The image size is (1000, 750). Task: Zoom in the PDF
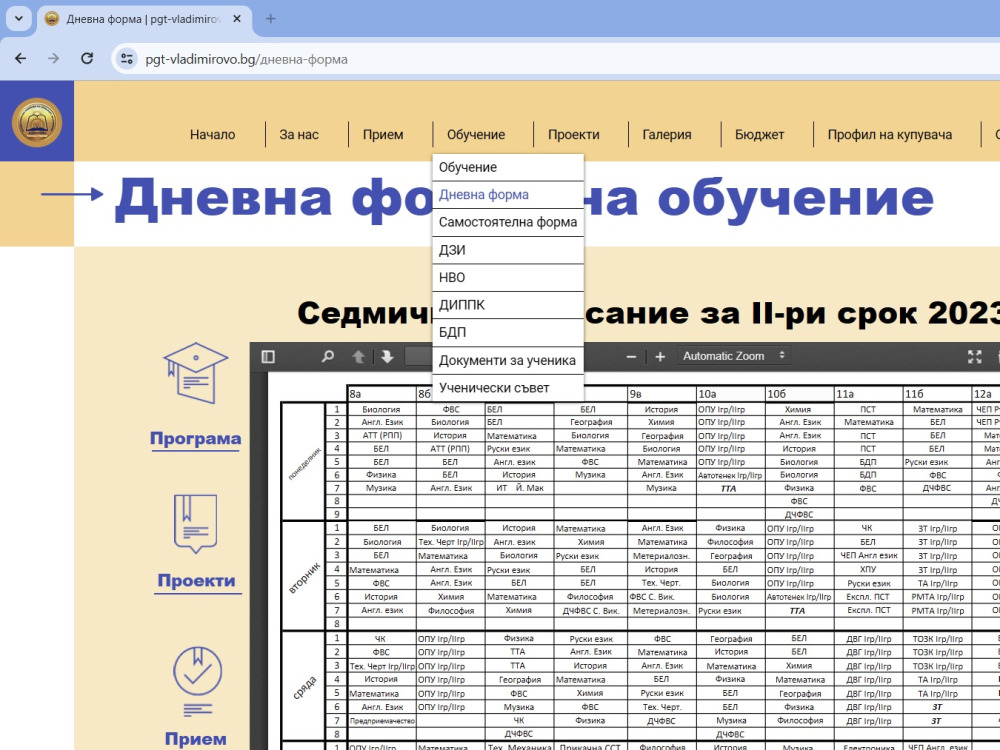pyautogui.click(x=660, y=357)
